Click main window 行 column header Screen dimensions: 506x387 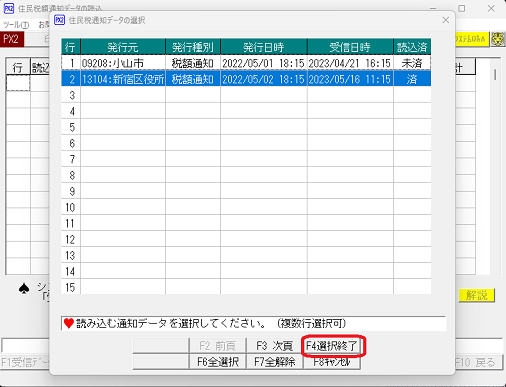coord(18,67)
